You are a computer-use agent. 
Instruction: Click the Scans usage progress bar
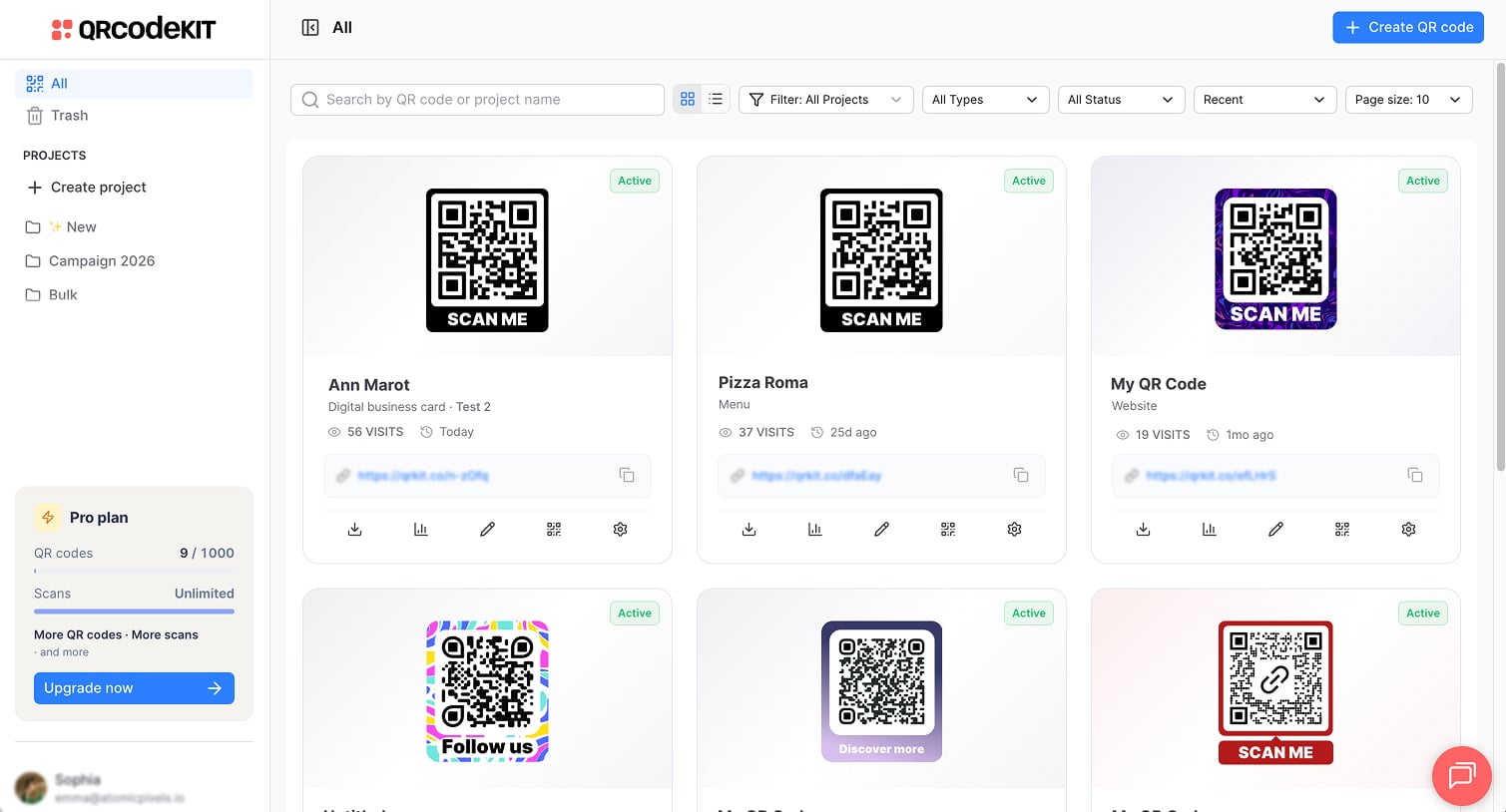pos(134,611)
